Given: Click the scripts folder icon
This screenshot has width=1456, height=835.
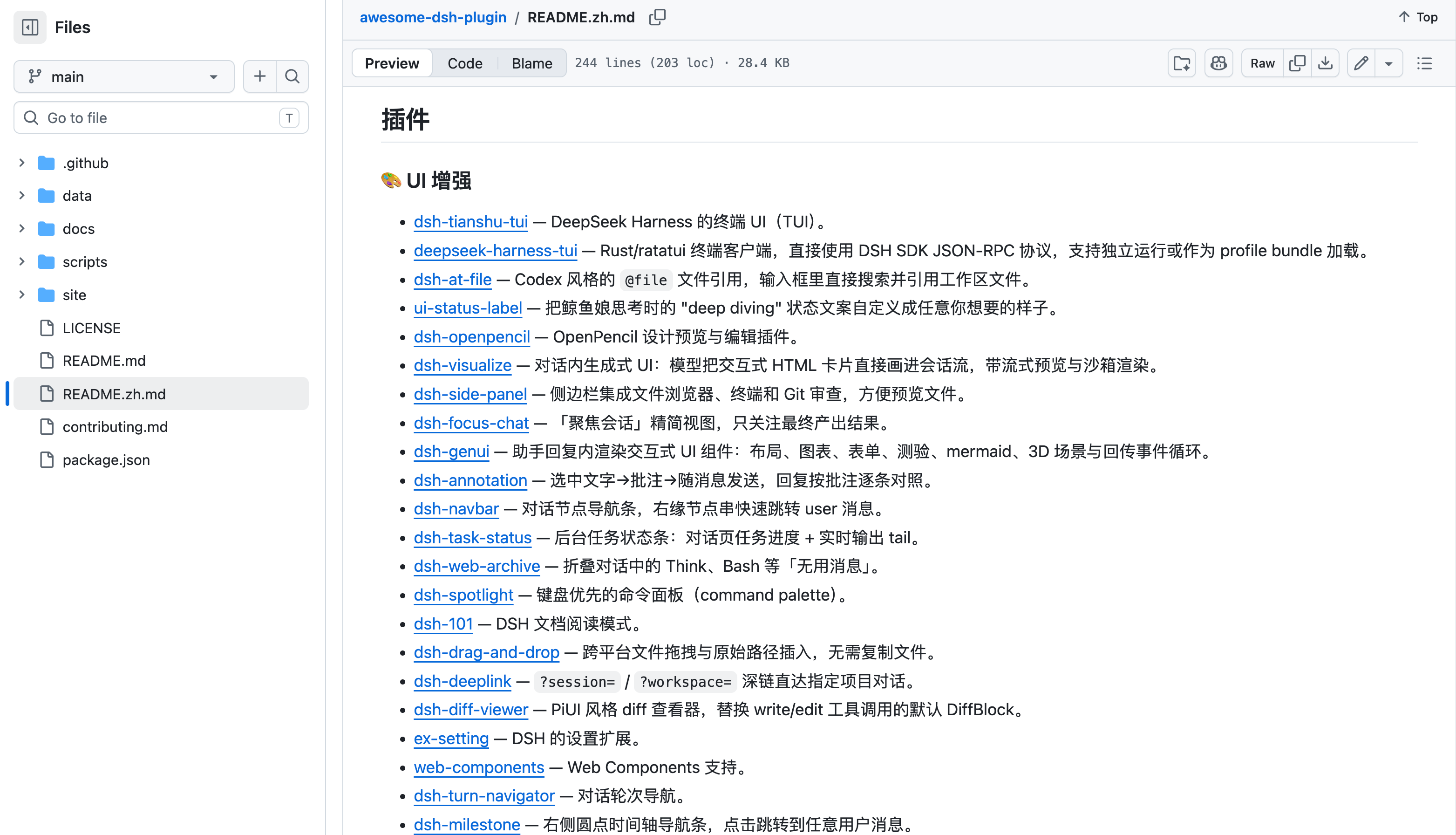Looking at the screenshot, I should [x=47, y=262].
